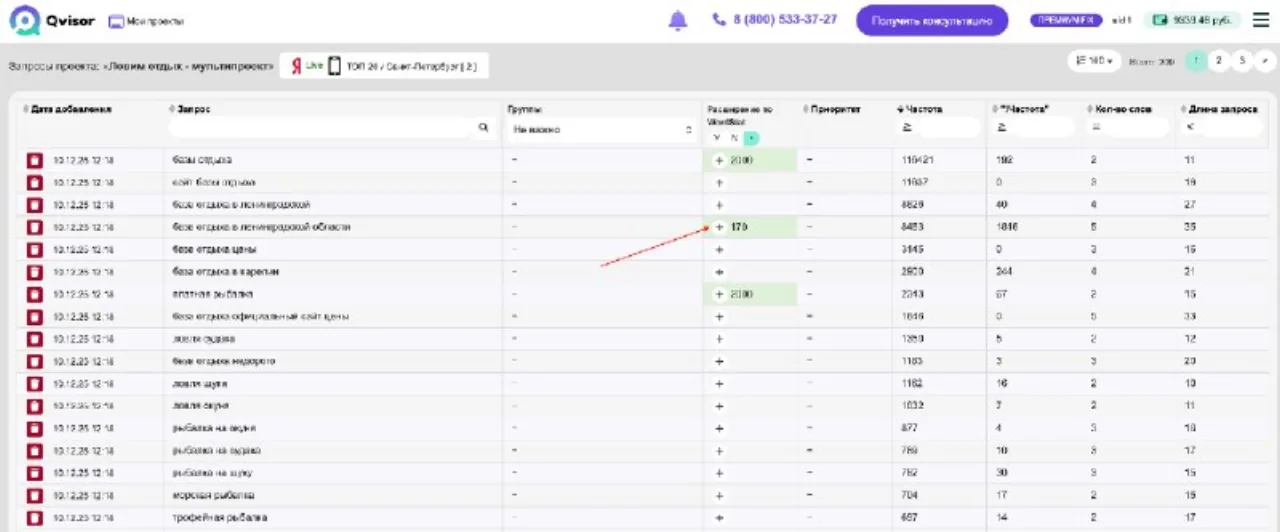Screen dimensions: 1280x532
Task: Click the PREMIUM tariff badge
Action: click(x=1065, y=20)
